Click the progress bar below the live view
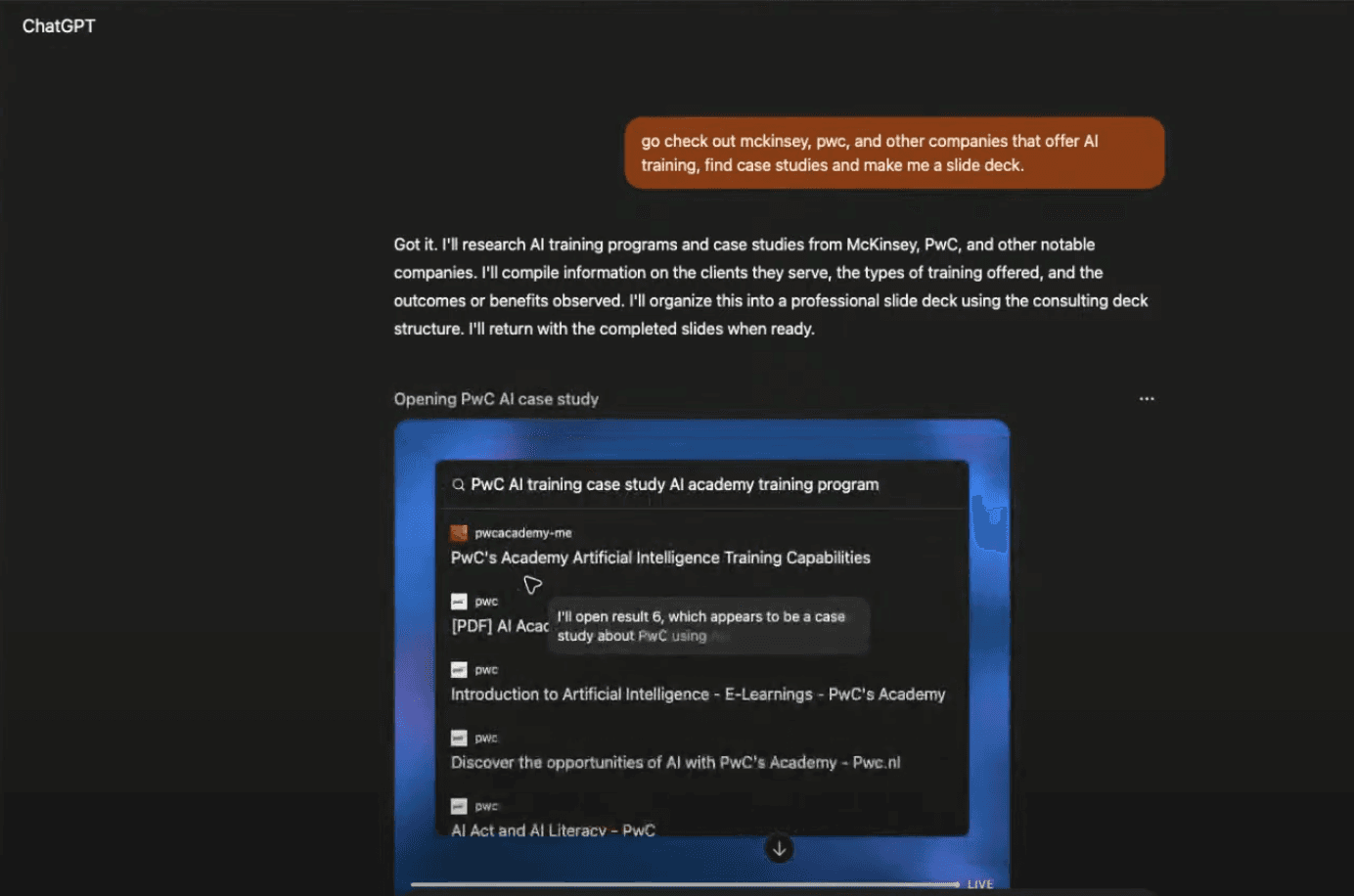This screenshot has width=1354, height=896. 685,883
